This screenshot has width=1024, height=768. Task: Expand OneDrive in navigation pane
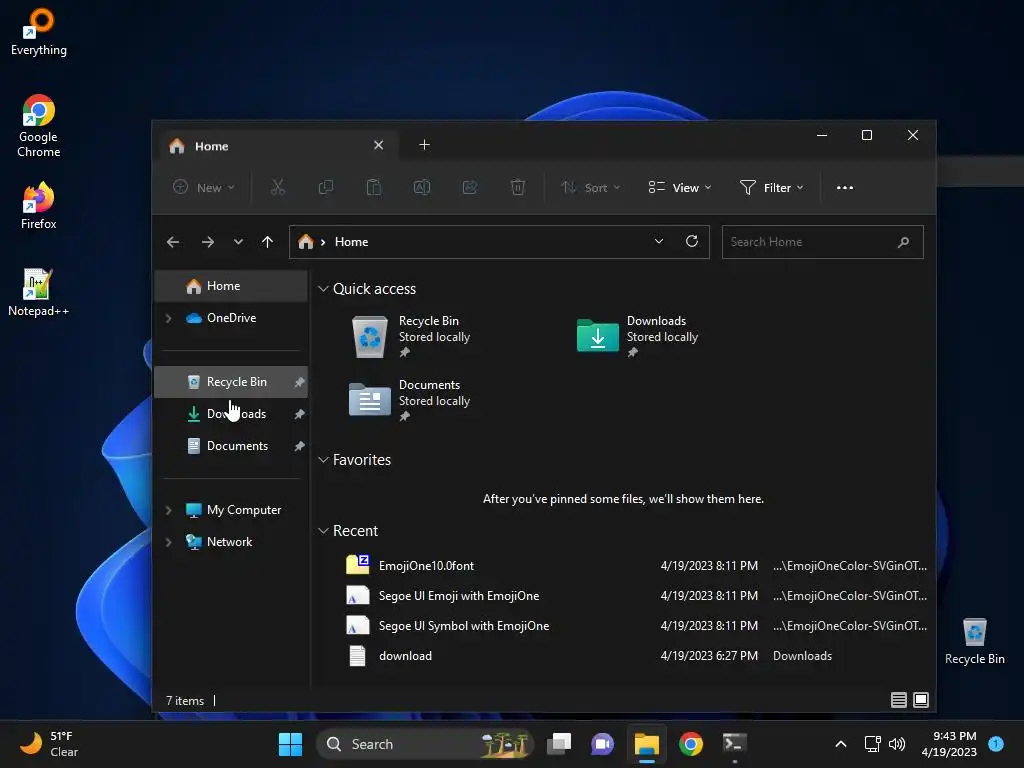pos(168,318)
